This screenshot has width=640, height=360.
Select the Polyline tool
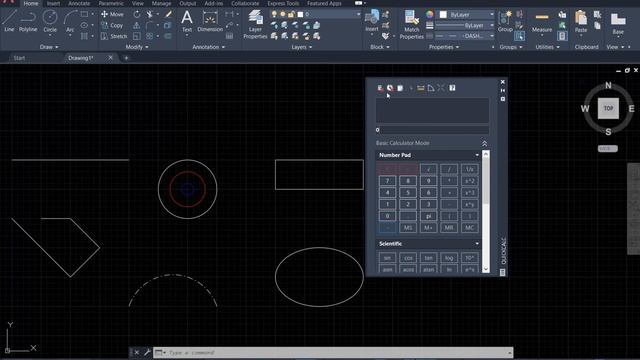tap(28, 21)
